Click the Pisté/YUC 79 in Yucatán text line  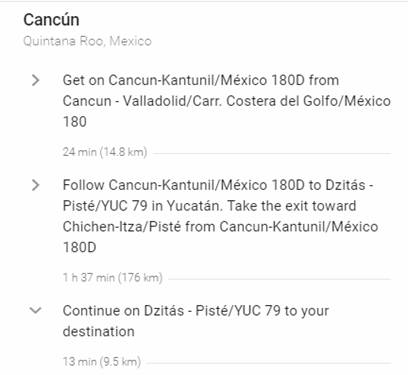[x=209, y=206]
